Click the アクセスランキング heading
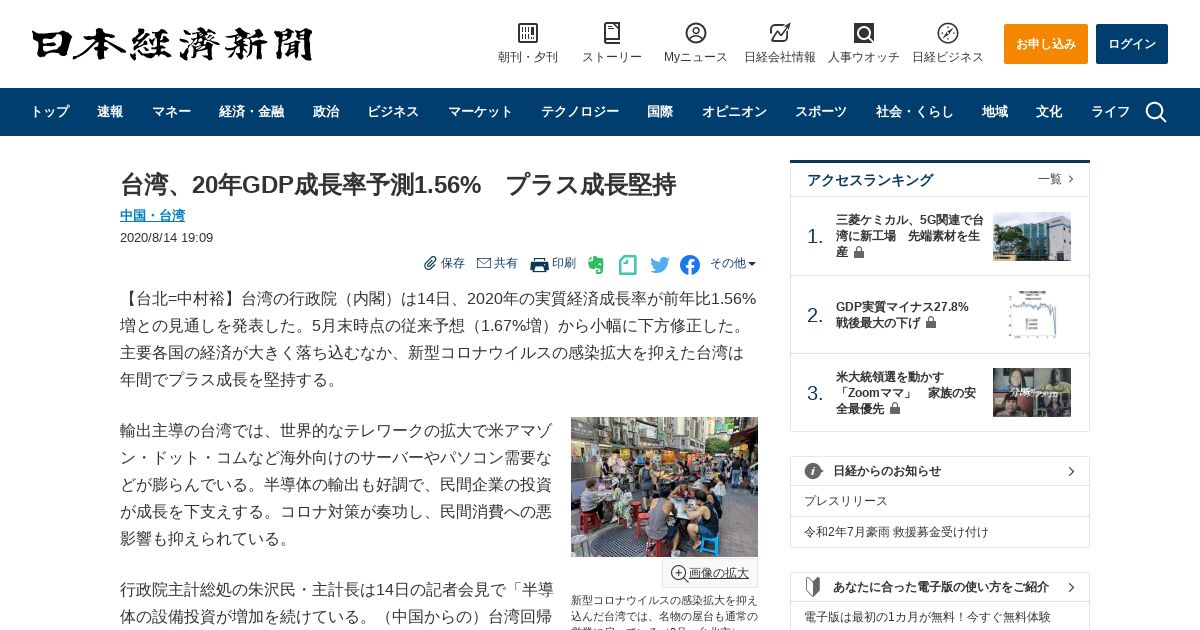This screenshot has height=630, width=1200. coord(870,180)
